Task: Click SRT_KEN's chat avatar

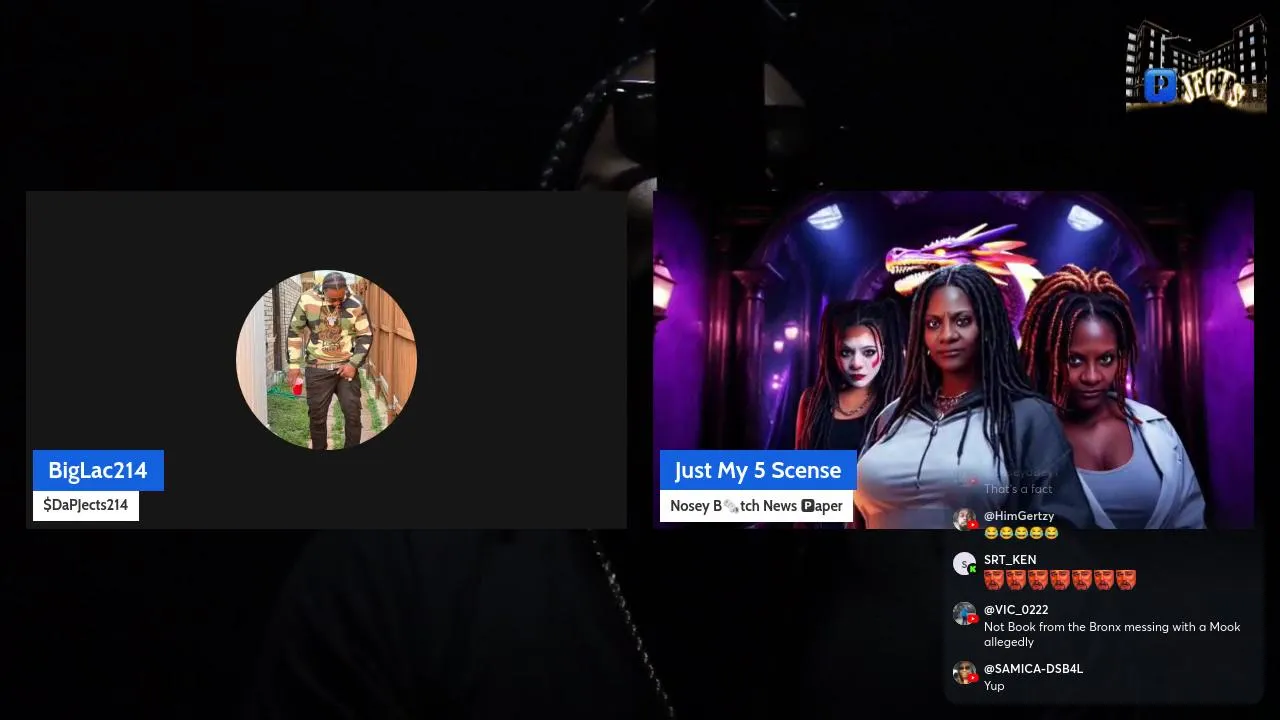Action: 964,564
